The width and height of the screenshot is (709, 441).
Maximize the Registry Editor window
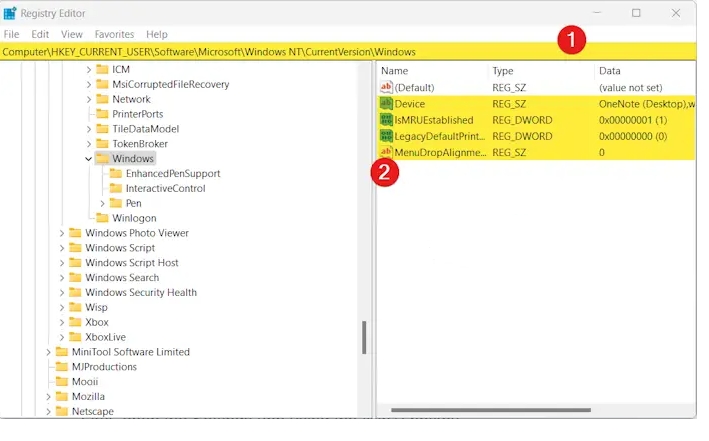636,13
